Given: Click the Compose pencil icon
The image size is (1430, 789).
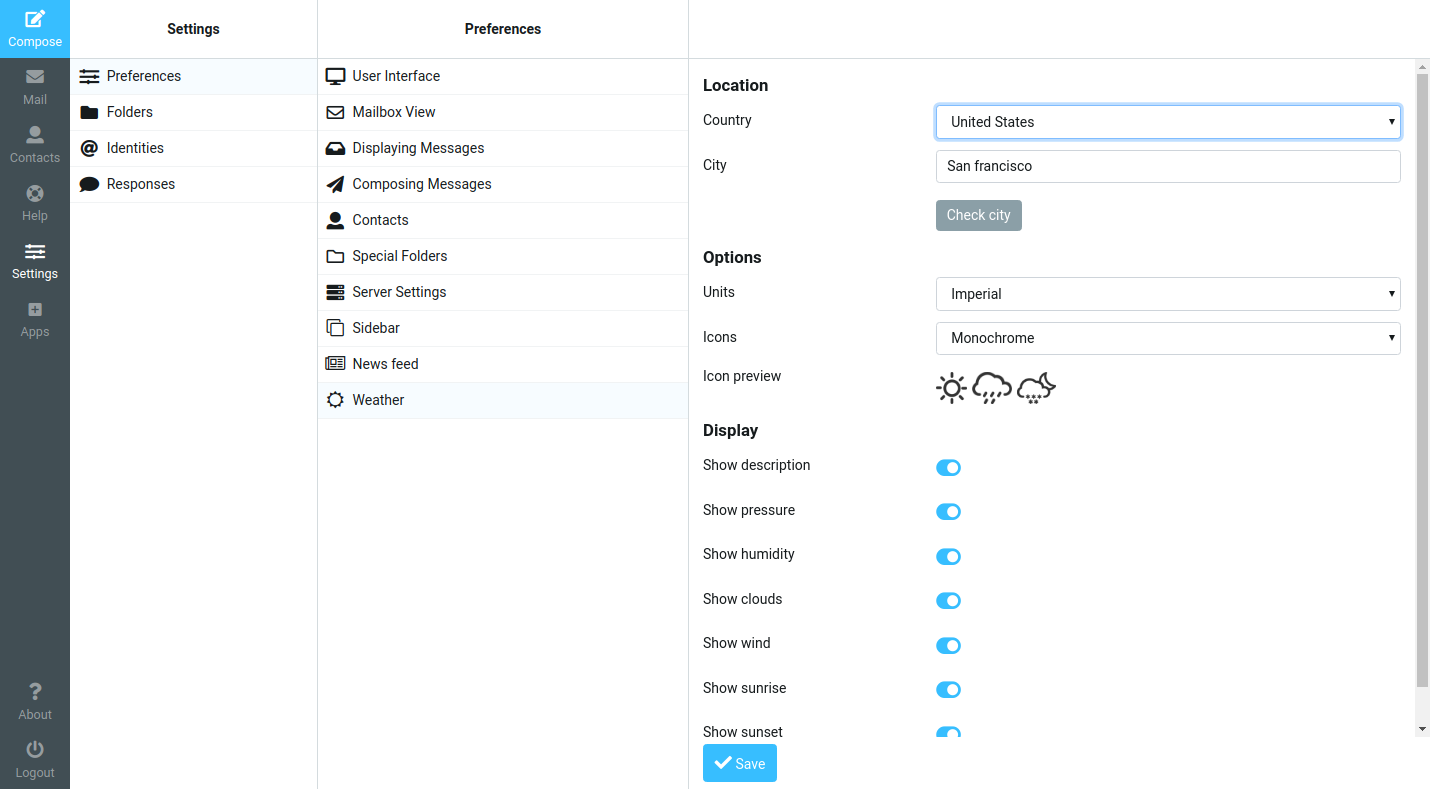Looking at the screenshot, I should (x=35, y=19).
